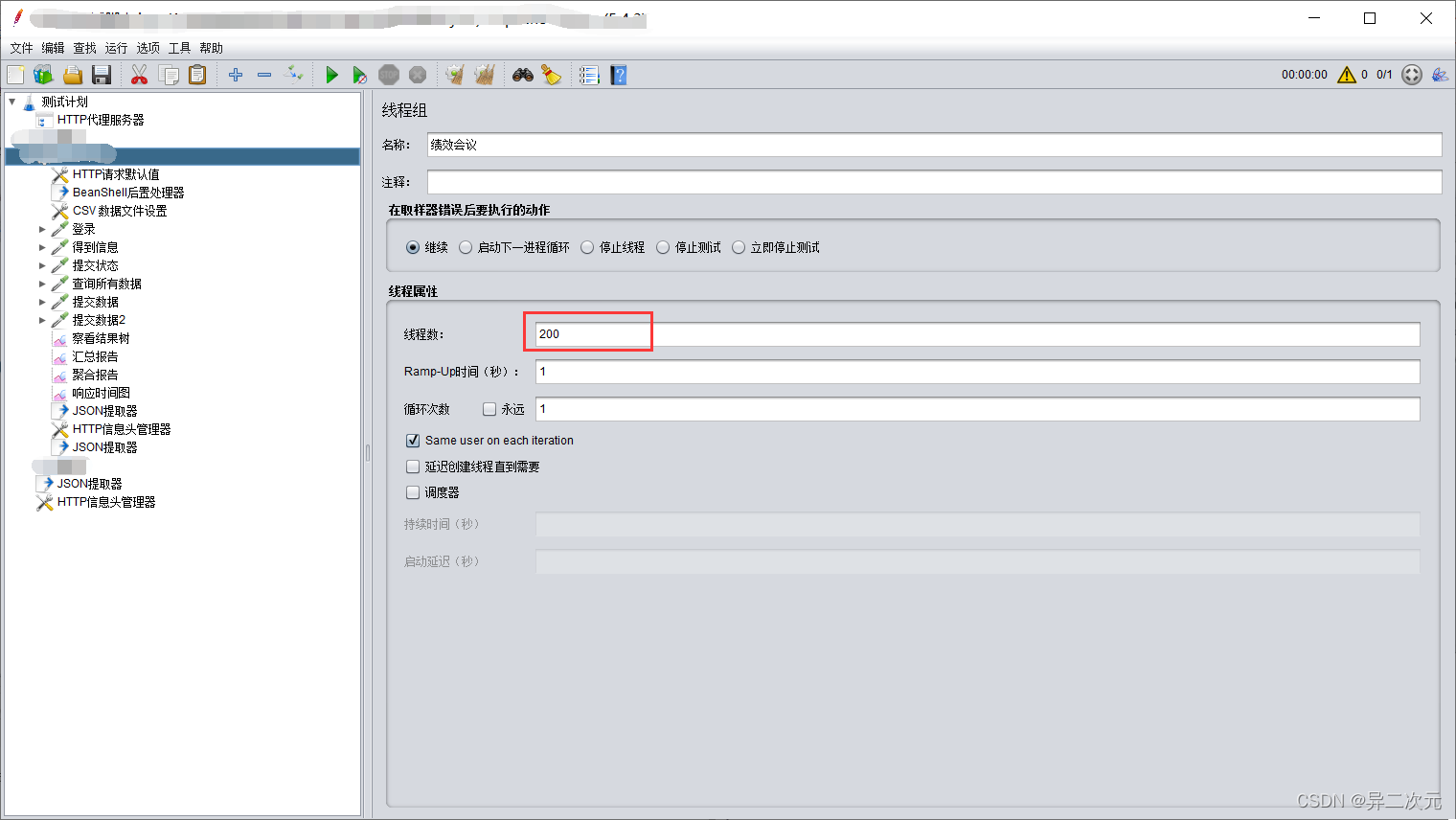Select BeanShell后置处理器 in the tree
The image size is (1456, 820).
pyautogui.click(x=128, y=193)
